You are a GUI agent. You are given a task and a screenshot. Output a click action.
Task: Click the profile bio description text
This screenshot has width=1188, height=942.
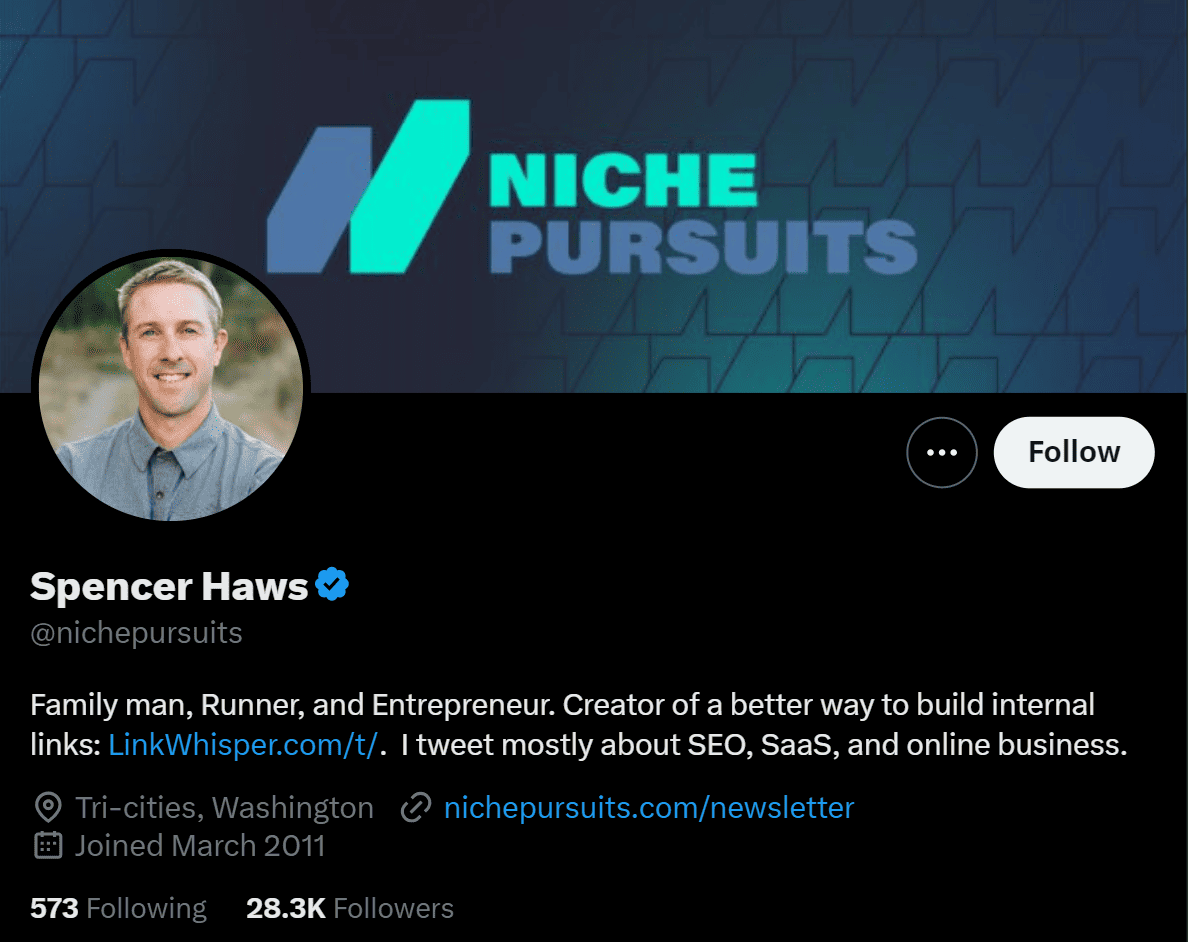[x=579, y=724]
